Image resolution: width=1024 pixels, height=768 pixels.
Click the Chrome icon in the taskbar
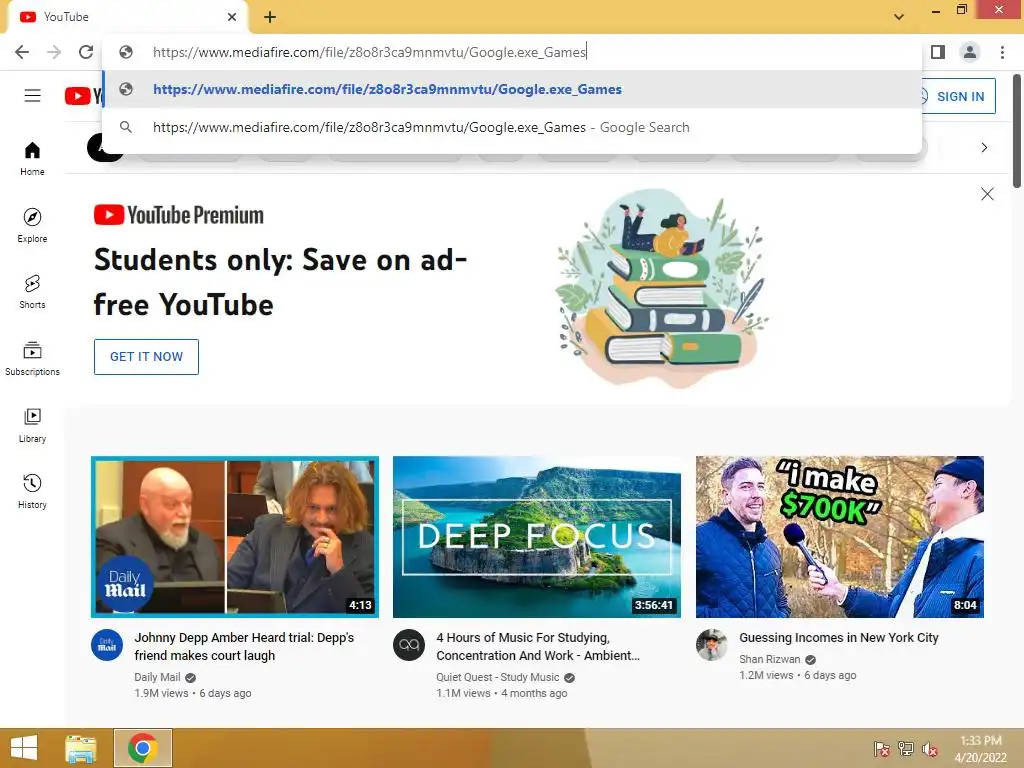(x=143, y=748)
